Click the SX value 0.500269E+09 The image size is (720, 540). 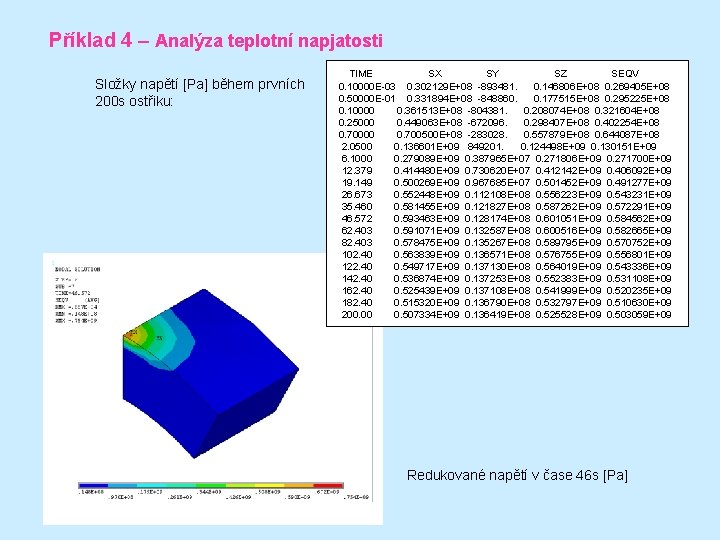[426, 182]
